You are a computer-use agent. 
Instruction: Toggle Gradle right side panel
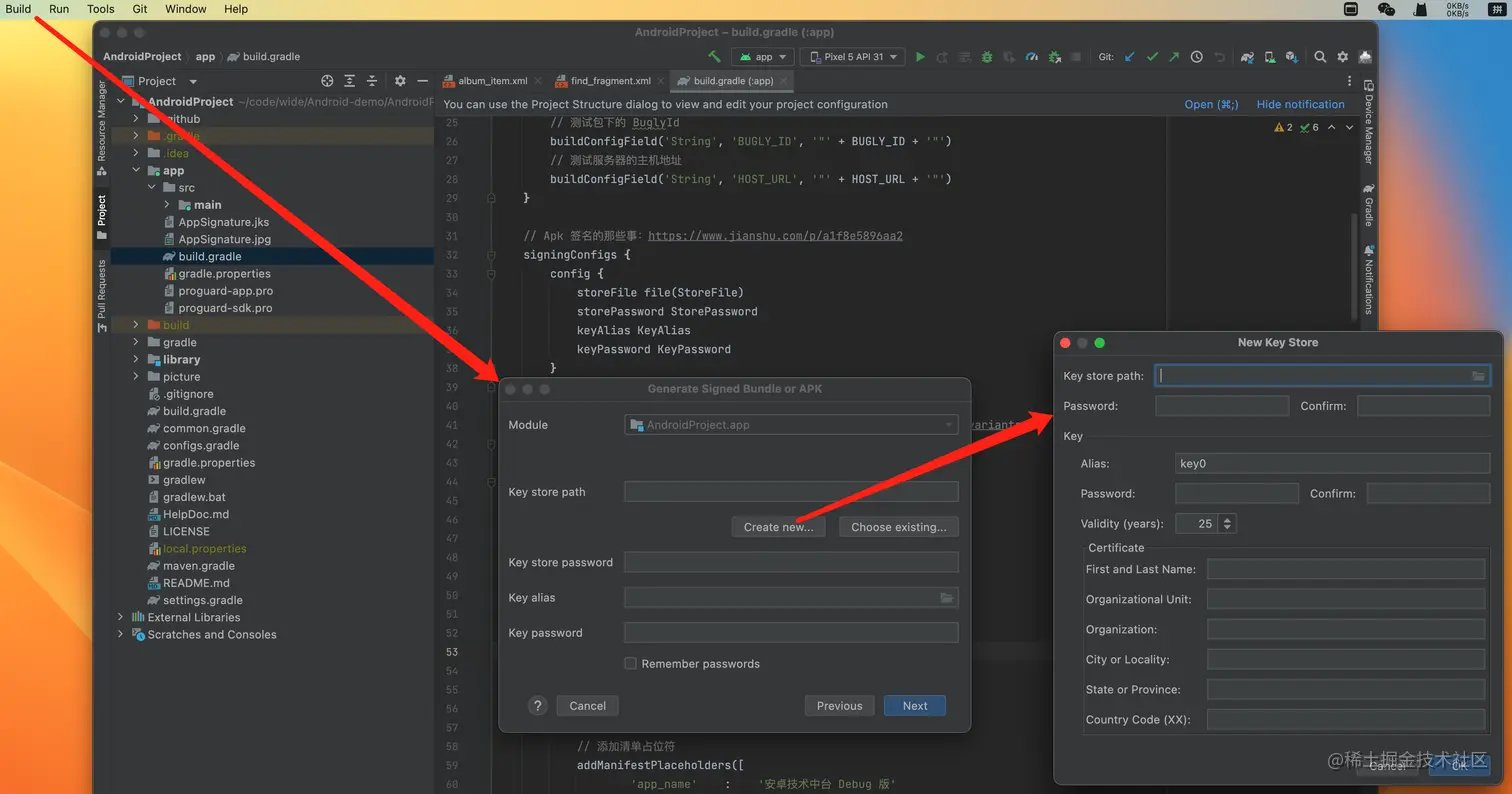[1368, 205]
